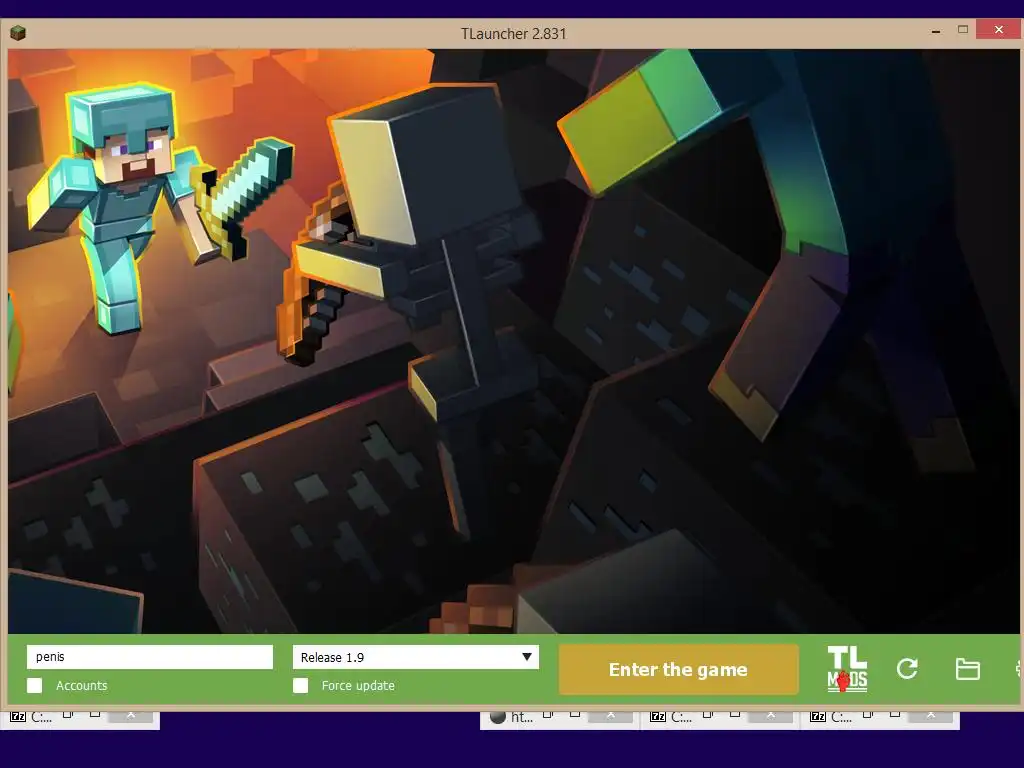Open the game folder icon

[967, 669]
